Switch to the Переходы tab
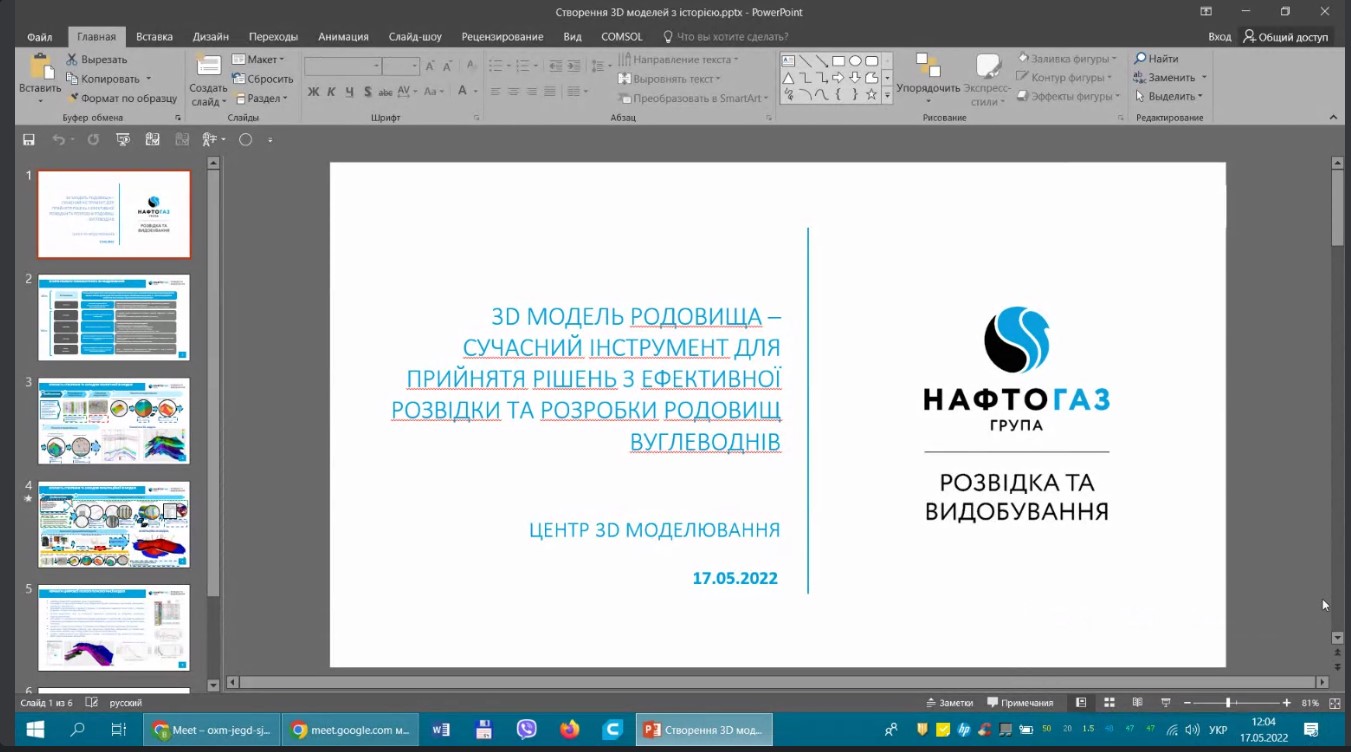The height and width of the screenshot is (752, 1351). [273, 36]
